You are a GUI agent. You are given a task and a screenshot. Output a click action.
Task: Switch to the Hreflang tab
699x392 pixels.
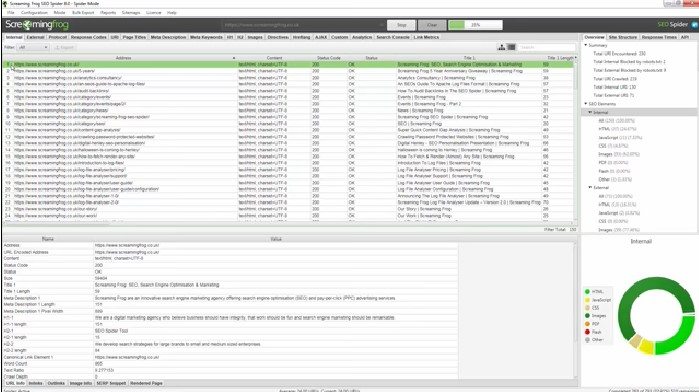click(x=301, y=37)
